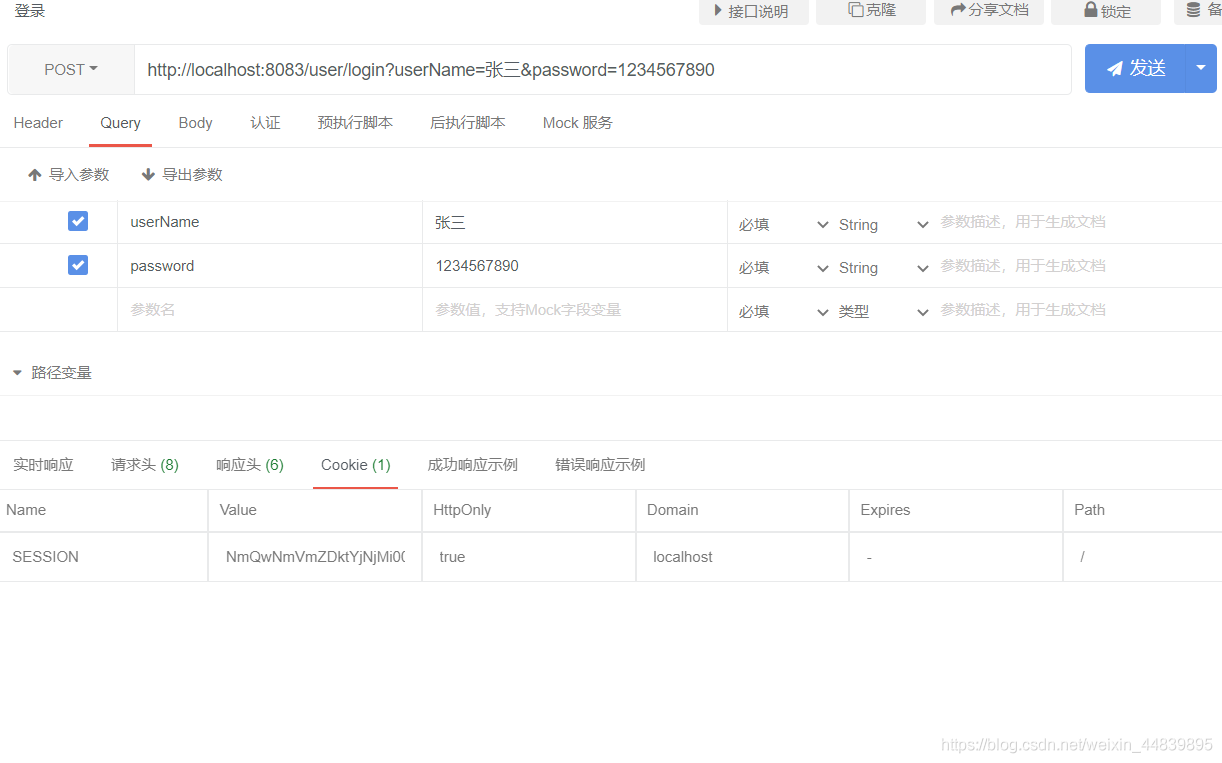This screenshot has width=1222, height=763.
Task: Open the Mock 服务 tab
Action: (578, 123)
